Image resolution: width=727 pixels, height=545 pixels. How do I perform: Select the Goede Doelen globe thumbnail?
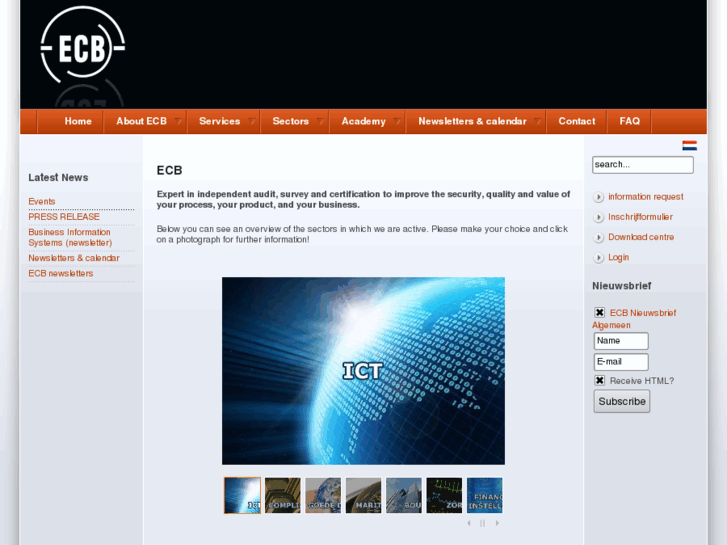323,495
